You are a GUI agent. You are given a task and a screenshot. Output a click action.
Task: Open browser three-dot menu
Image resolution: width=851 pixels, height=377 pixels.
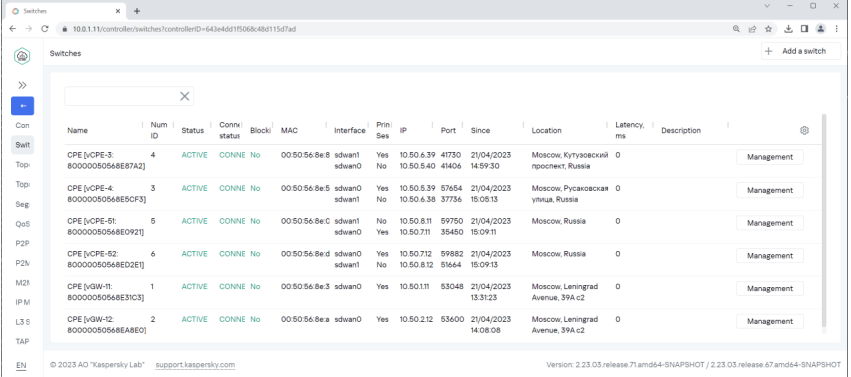836,29
